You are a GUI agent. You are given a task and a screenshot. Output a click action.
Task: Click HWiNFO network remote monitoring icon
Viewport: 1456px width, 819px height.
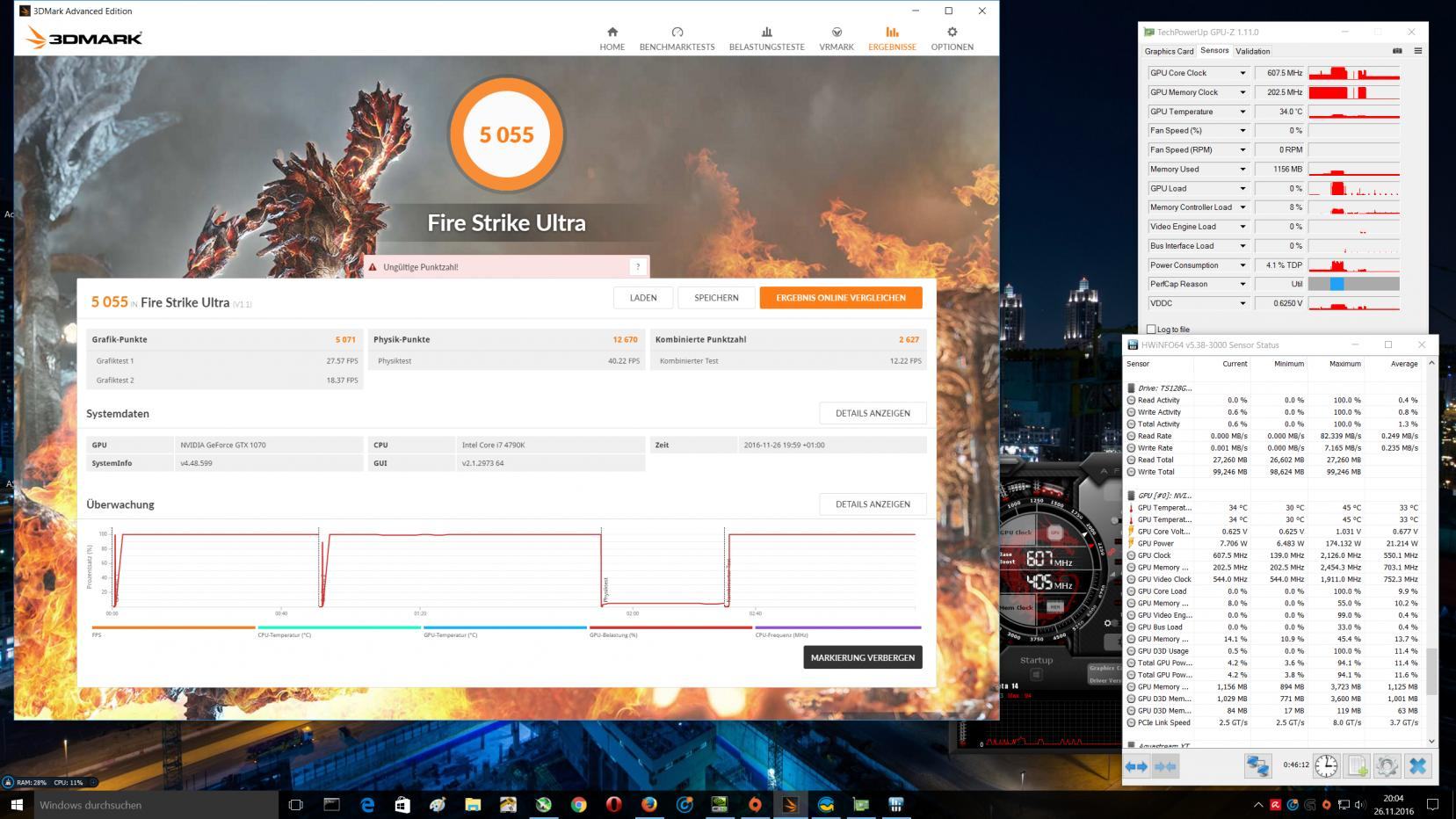click(x=1257, y=766)
